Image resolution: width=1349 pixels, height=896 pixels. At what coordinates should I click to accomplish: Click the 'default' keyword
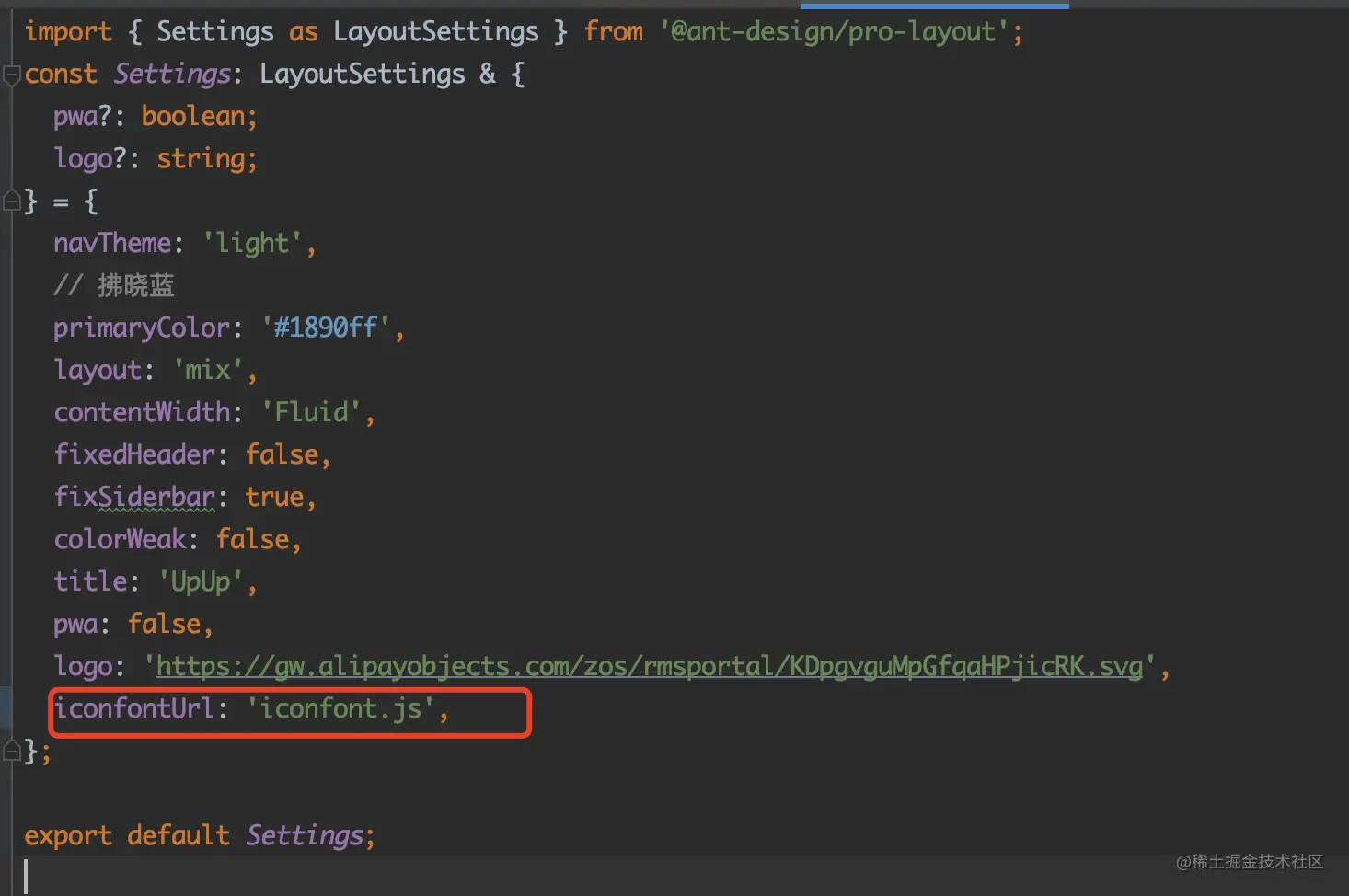179,835
